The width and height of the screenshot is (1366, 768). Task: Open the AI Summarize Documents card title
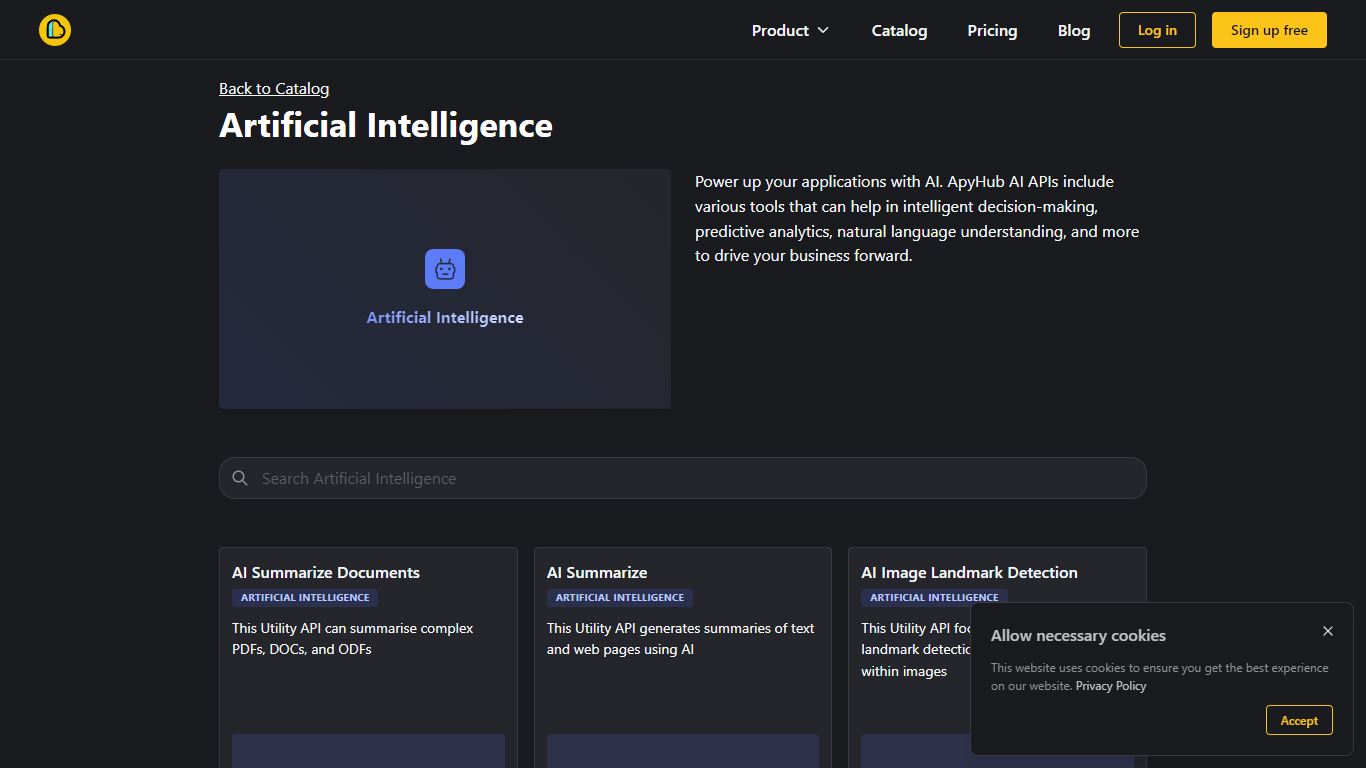pyautogui.click(x=326, y=573)
